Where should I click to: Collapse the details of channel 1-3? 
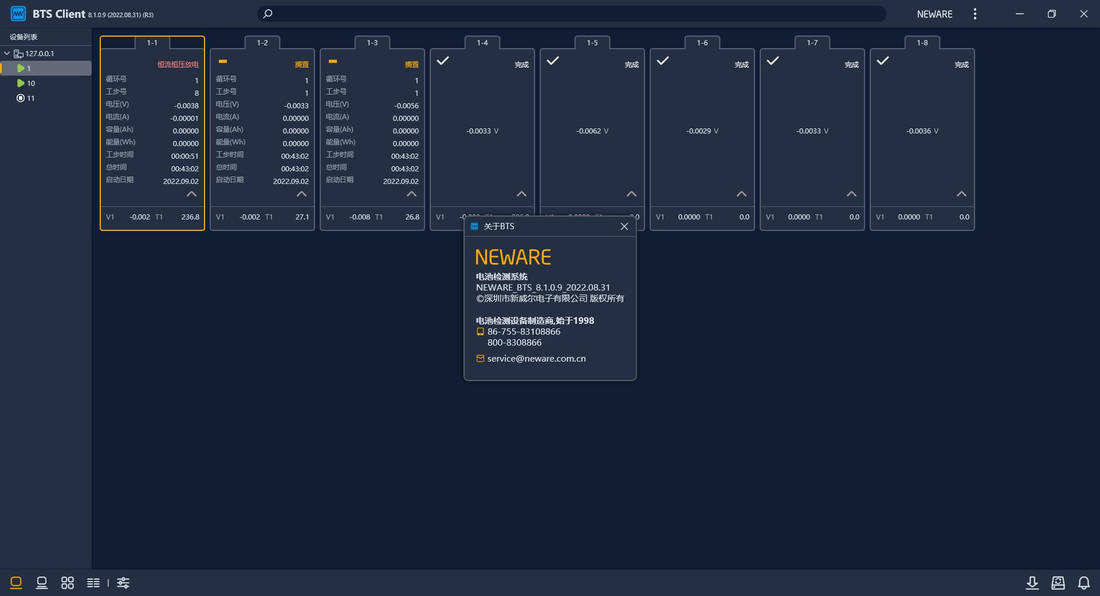tap(412, 194)
